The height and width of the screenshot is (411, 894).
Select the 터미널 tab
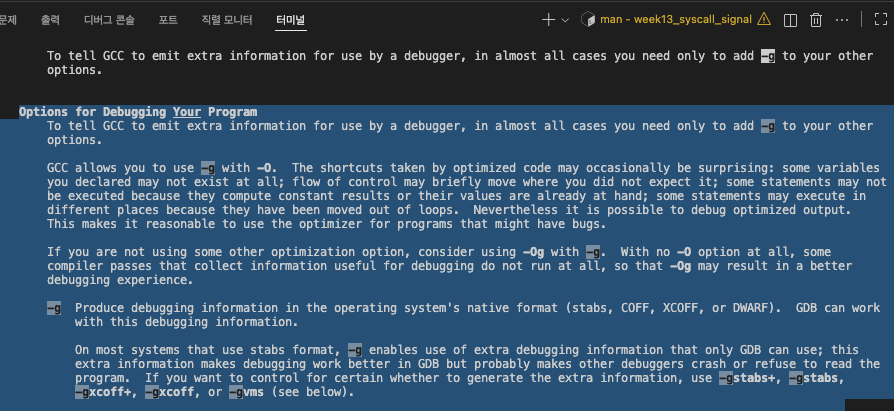coord(291,20)
